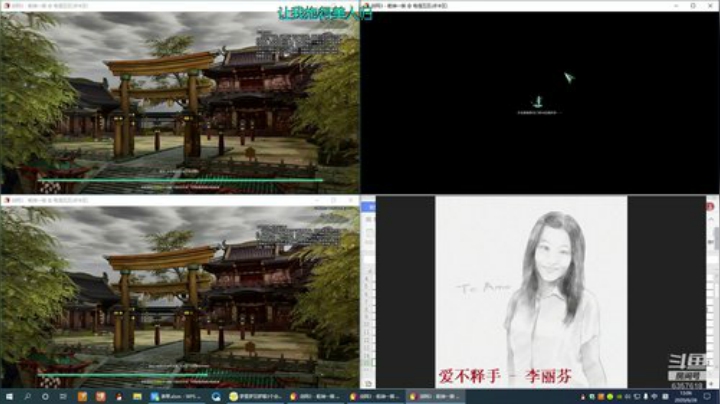Open Cortana circle on taskbar
Screen dimensions: 720x404
45,397
